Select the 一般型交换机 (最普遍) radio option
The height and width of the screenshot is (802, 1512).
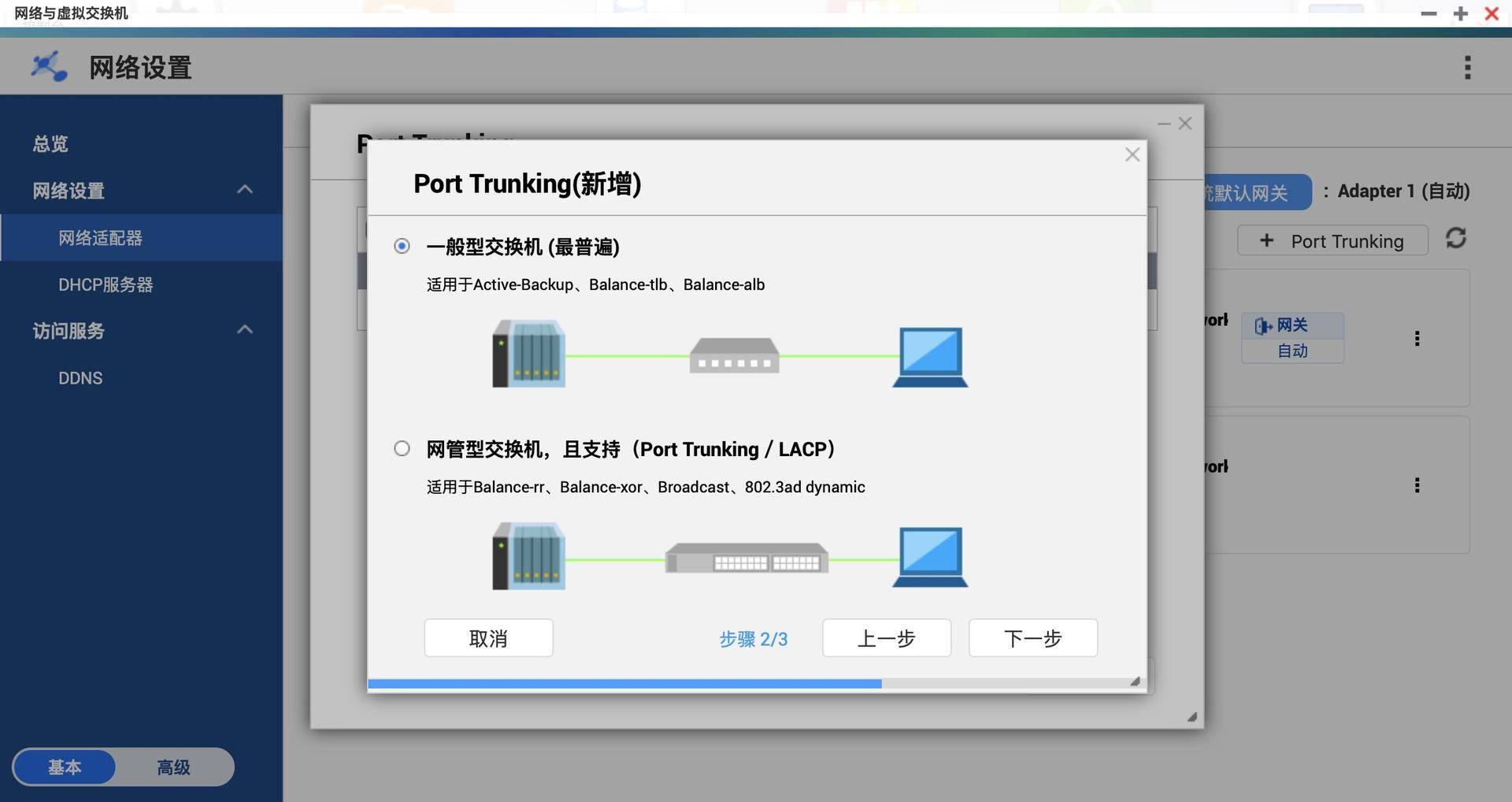(402, 246)
